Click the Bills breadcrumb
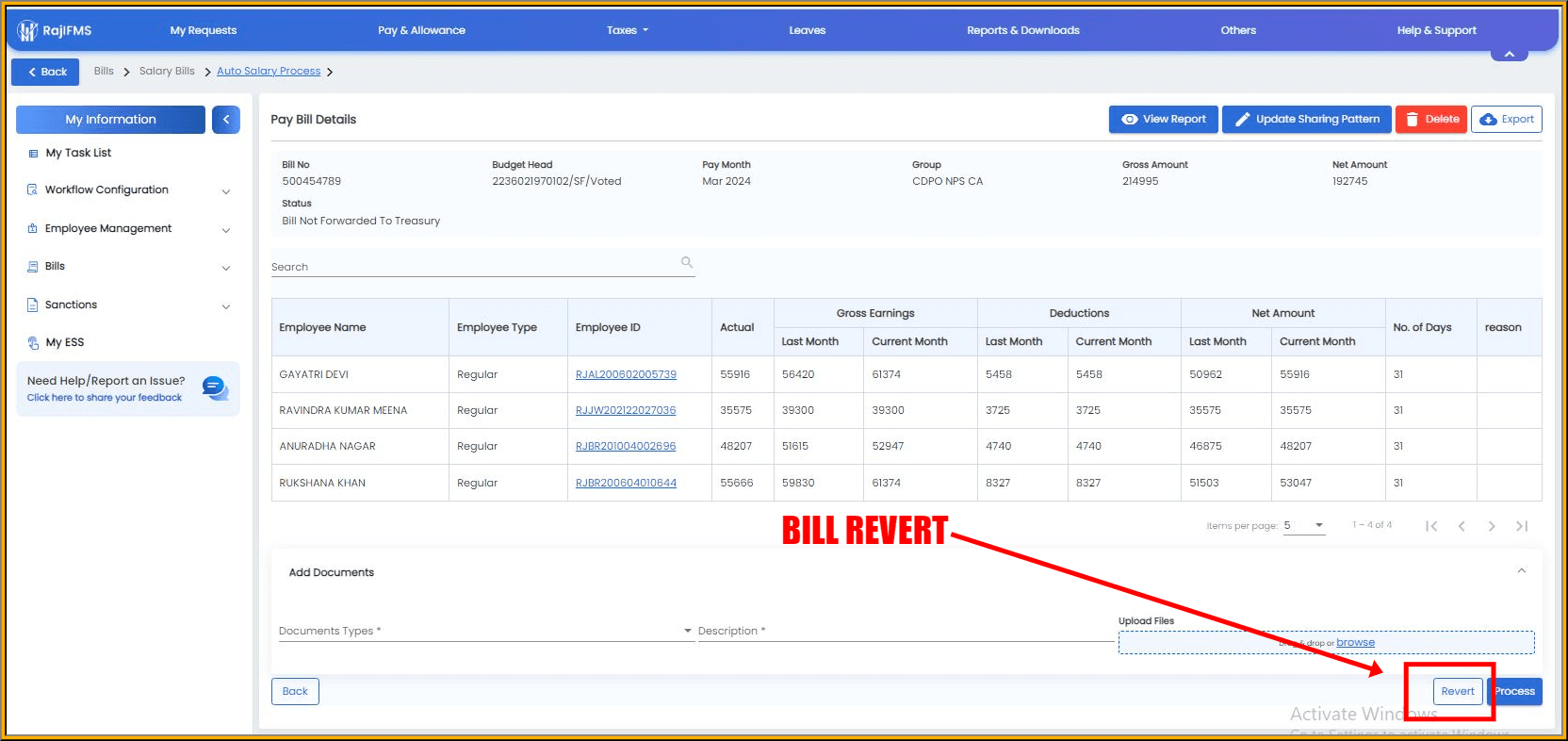 [x=104, y=71]
